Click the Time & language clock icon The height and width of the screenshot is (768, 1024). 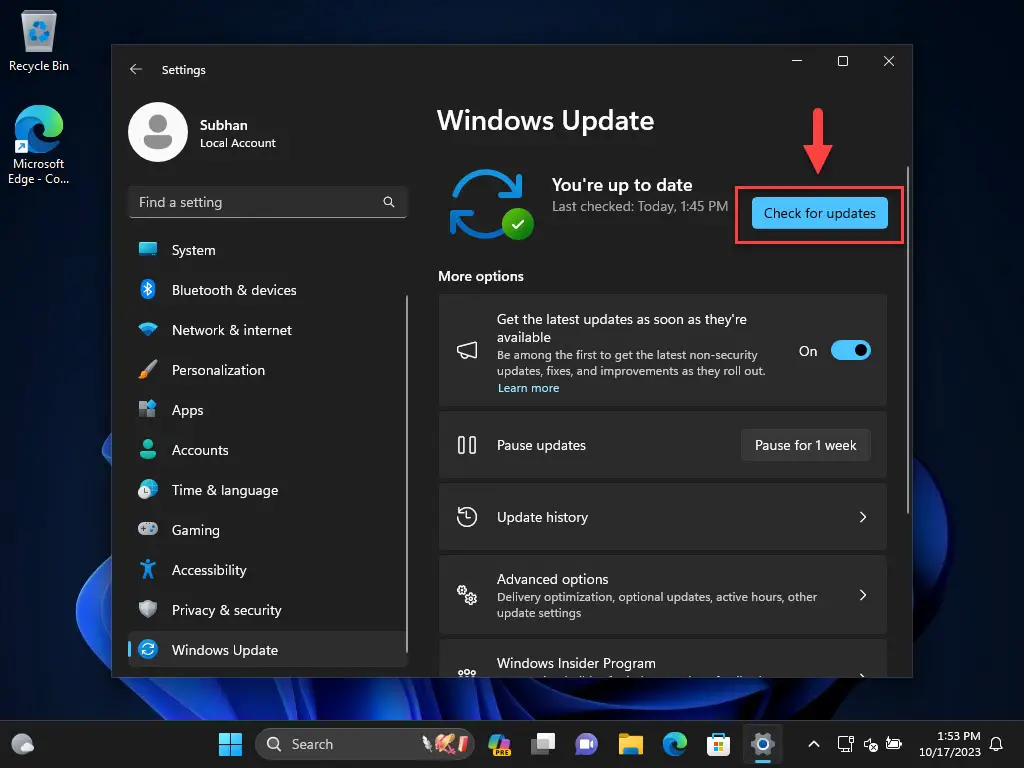tap(148, 489)
